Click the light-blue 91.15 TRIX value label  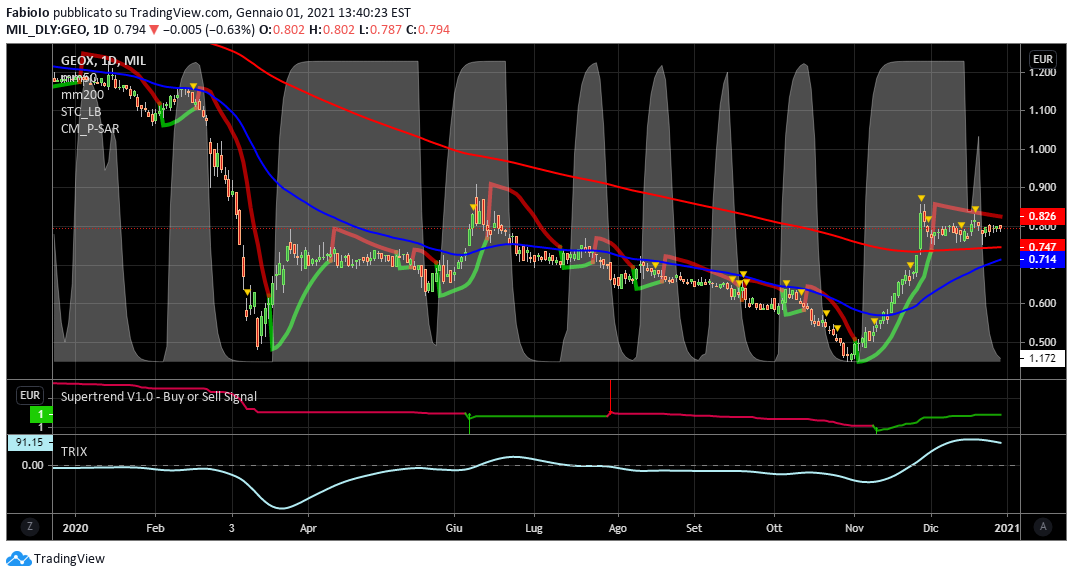pyautogui.click(x=29, y=442)
